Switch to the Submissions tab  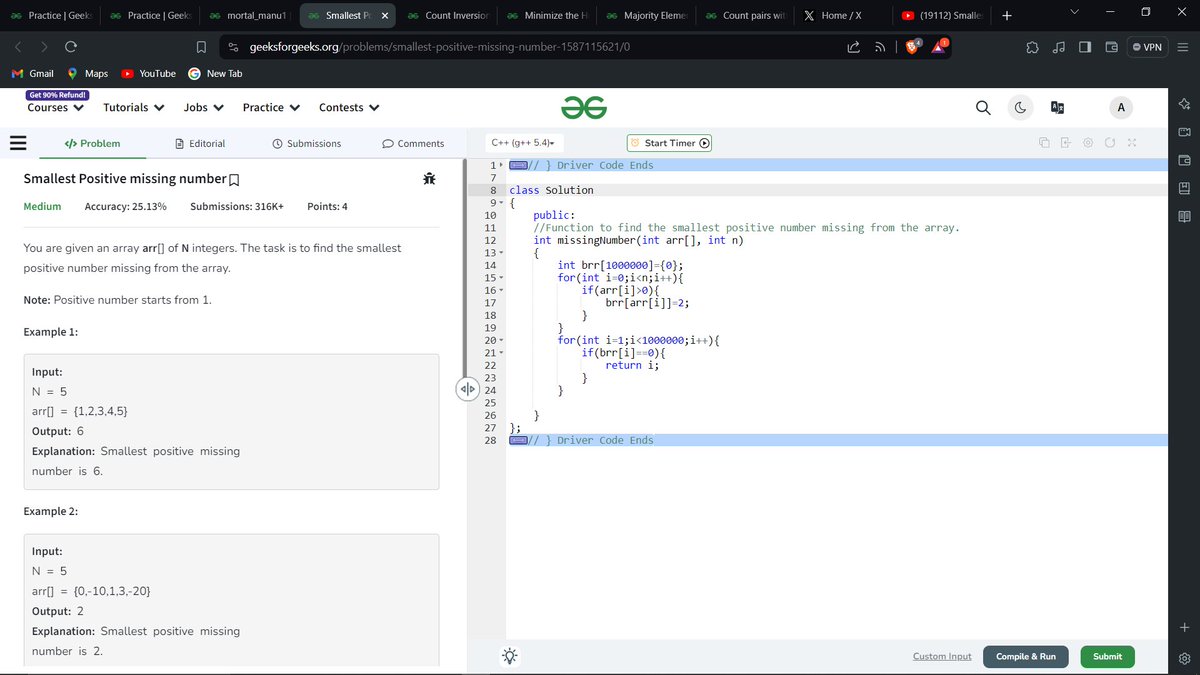[x=306, y=144]
